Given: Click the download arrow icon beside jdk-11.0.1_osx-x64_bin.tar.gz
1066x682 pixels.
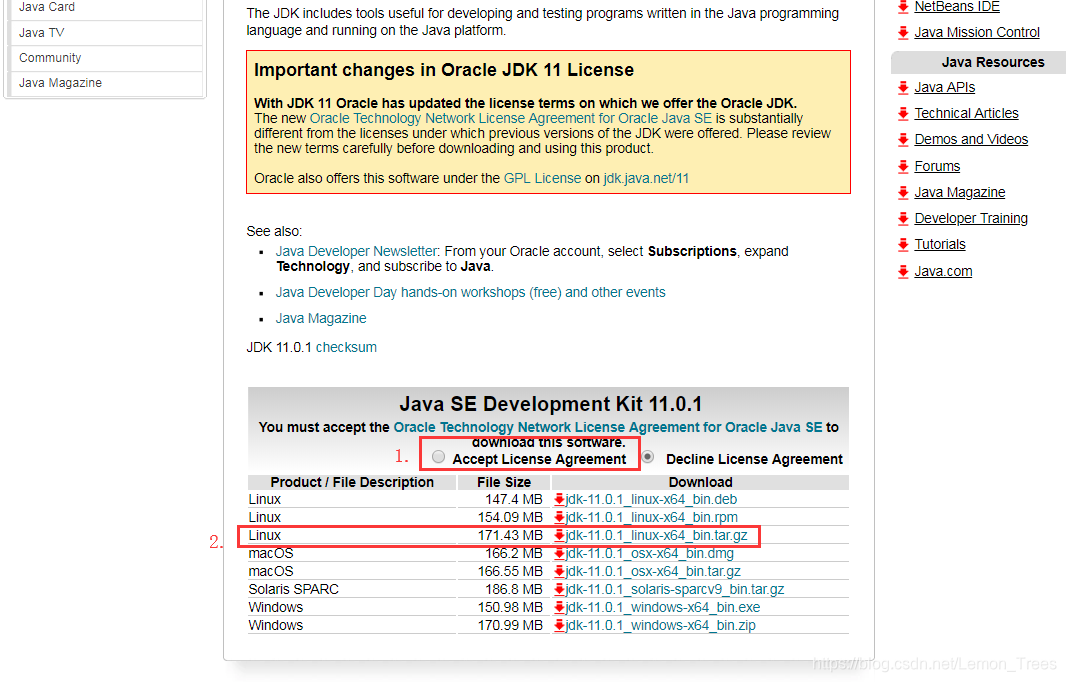Looking at the screenshot, I should coord(559,572).
